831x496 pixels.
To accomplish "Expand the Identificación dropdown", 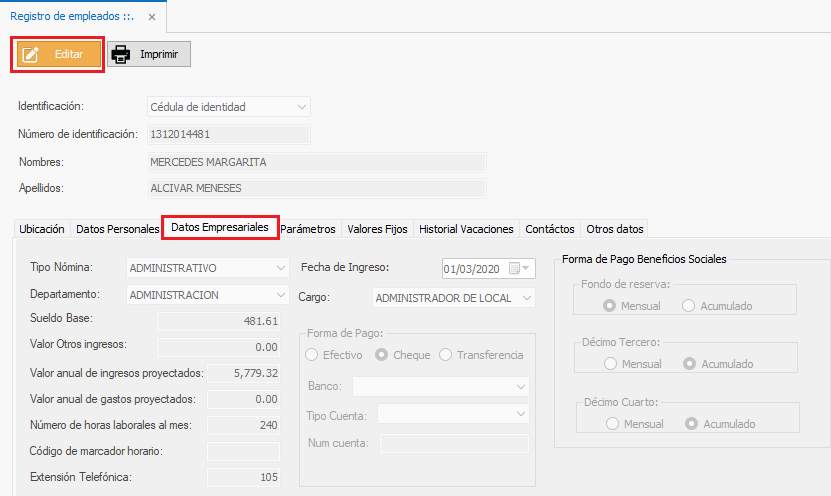I will tap(302, 107).
